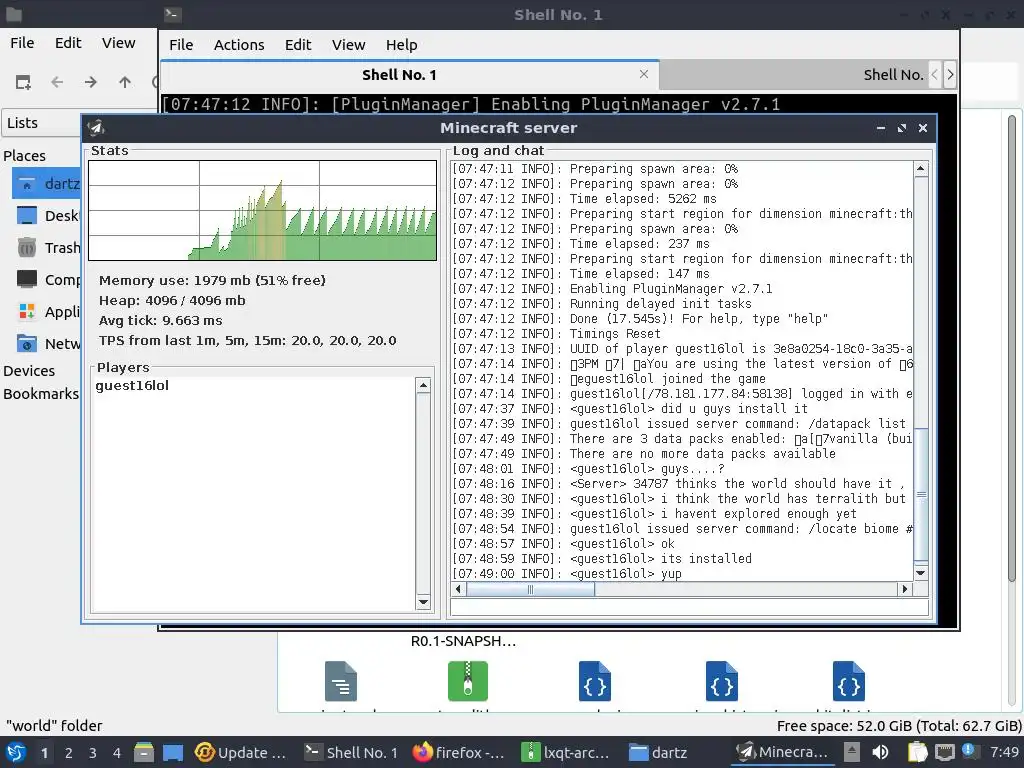Click Players list scrollbar down arrow
Image resolution: width=1024 pixels, height=768 pixels.
coord(423,602)
